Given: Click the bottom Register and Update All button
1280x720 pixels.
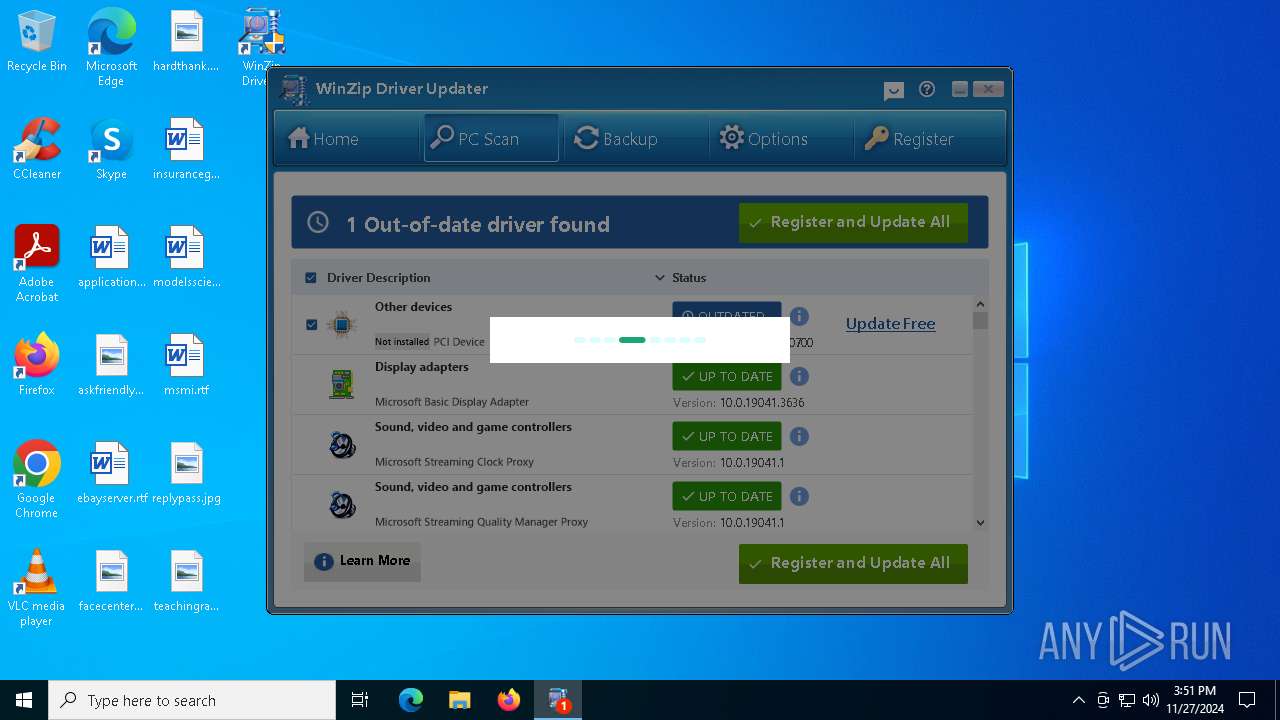Looking at the screenshot, I should [x=853, y=564].
